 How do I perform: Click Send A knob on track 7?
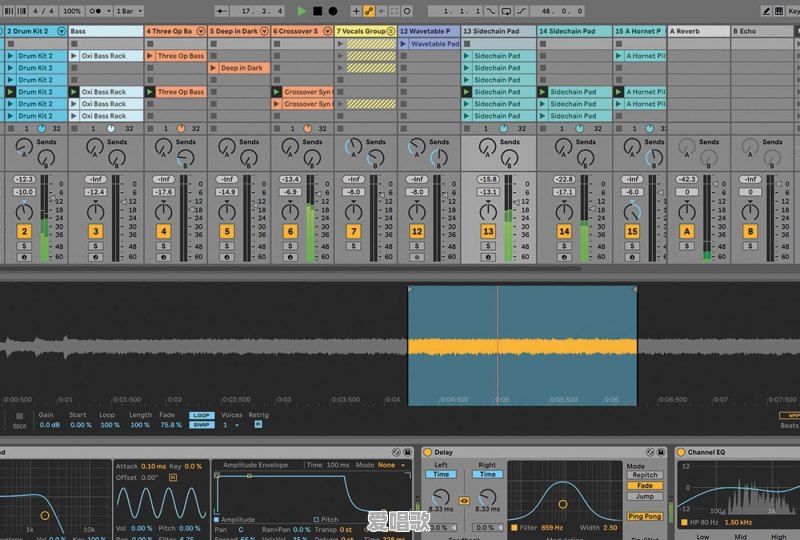coord(353,148)
